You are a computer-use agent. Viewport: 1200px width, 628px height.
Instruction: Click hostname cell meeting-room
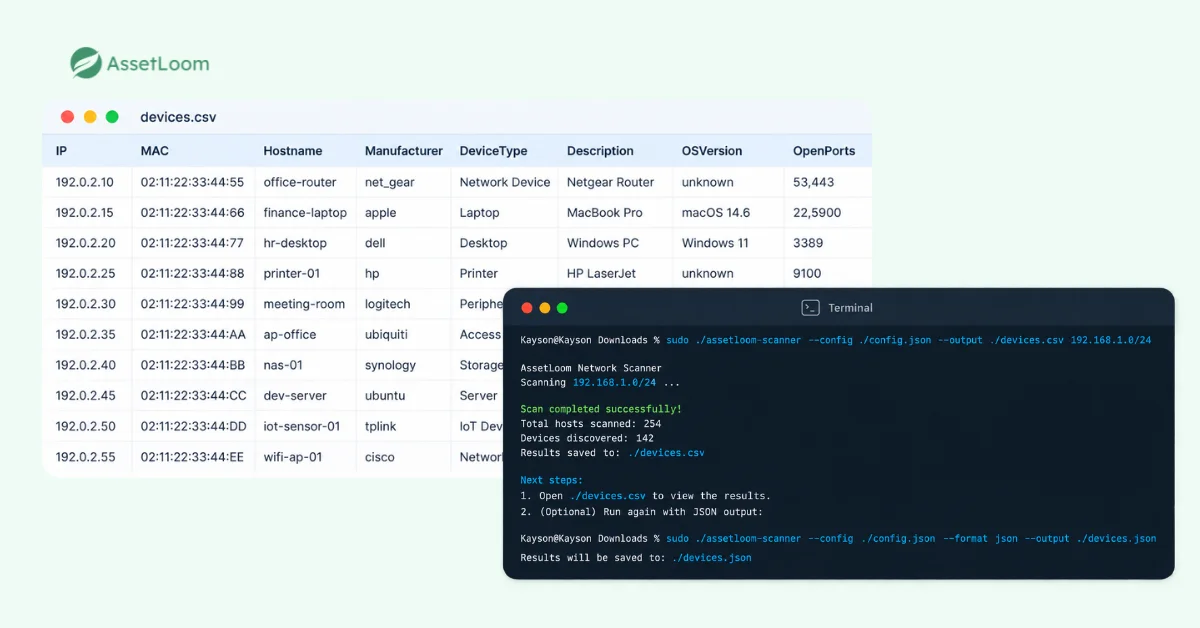tap(304, 304)
